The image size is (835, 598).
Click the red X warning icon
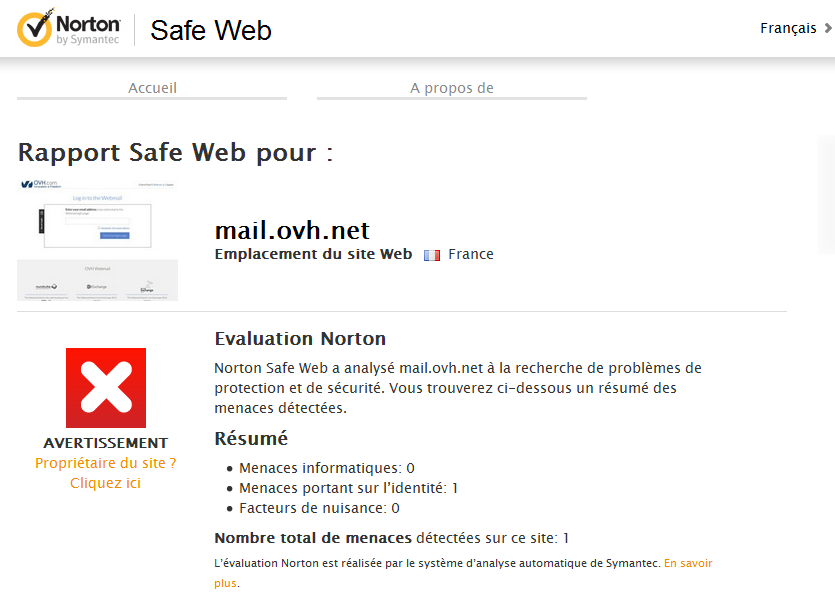click(x=106, y=388)
